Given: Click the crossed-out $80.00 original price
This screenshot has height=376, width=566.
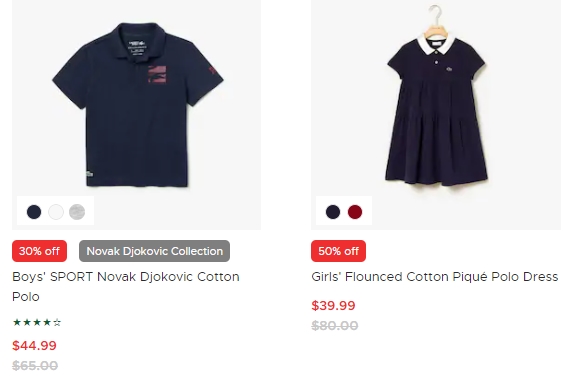Looking at the screenshot, I should (335, 325).
